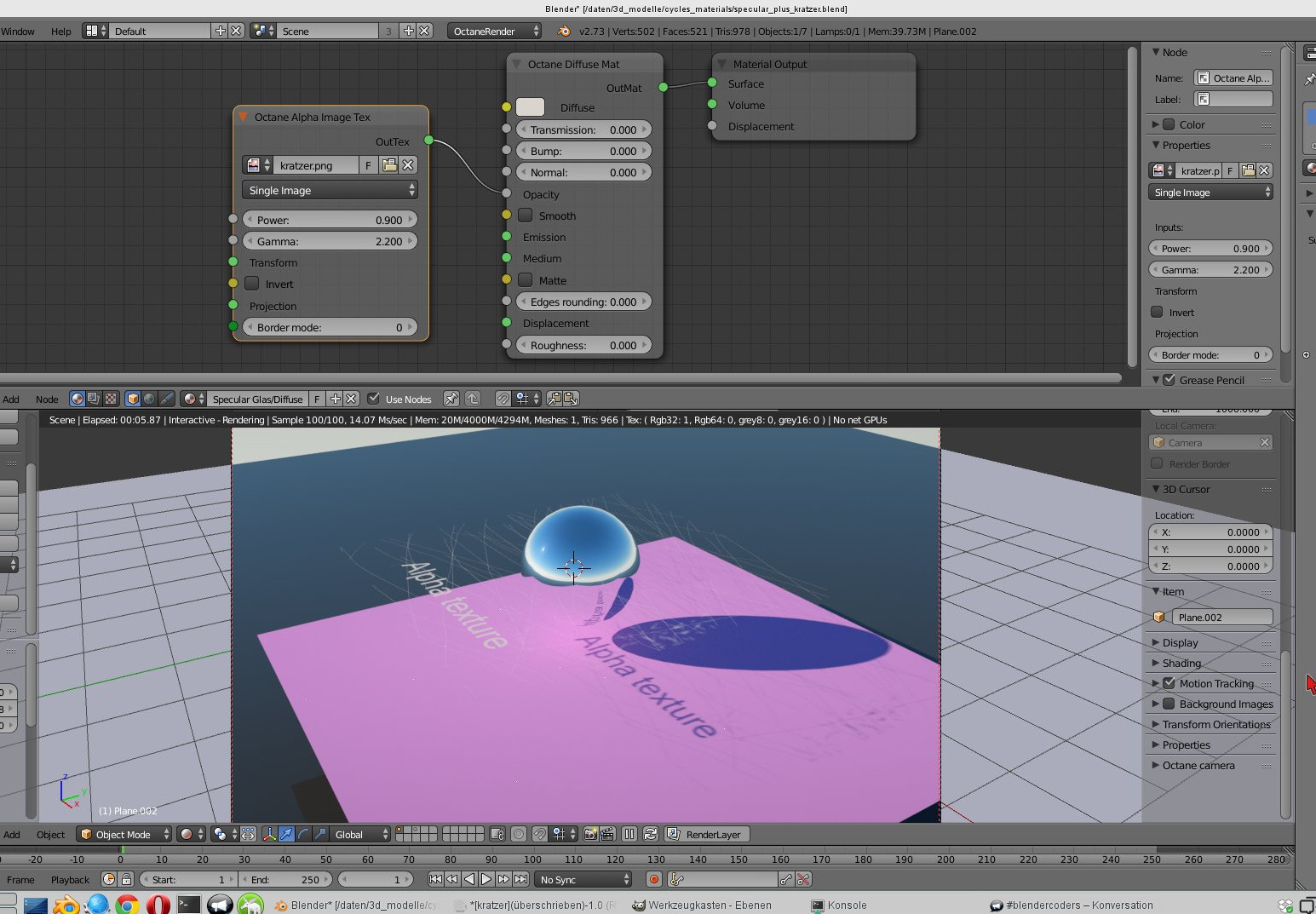Enable the Background Images checkbox

tap(1169, 704)
